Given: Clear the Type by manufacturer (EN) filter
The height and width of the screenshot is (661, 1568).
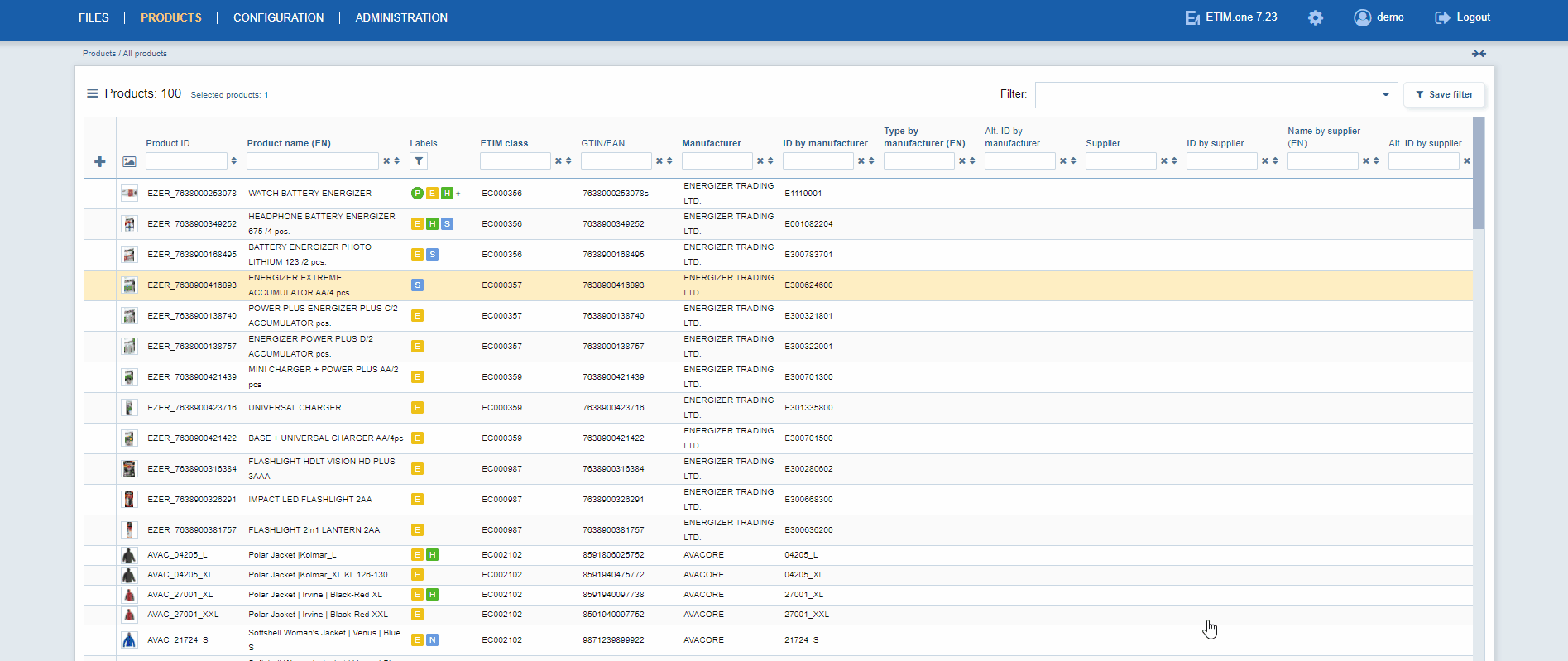Looking at the screenshot, I should pos(962,161).
